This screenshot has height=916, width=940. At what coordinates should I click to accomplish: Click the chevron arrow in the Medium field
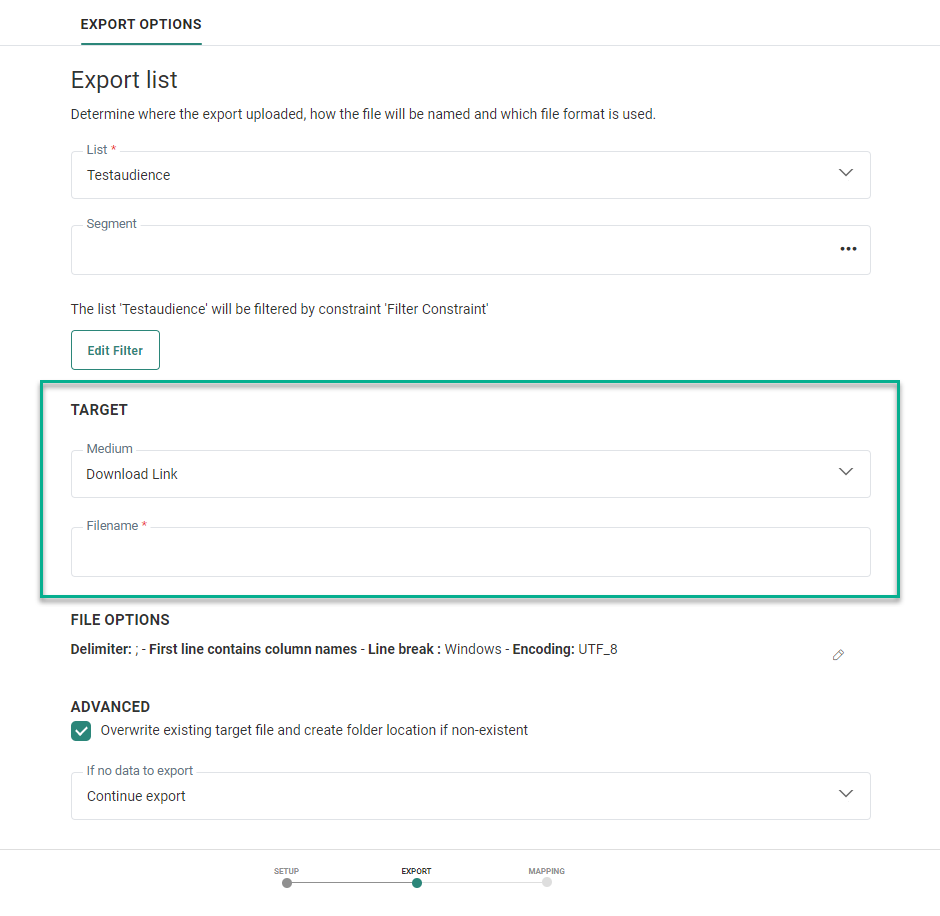pos(846,472)
